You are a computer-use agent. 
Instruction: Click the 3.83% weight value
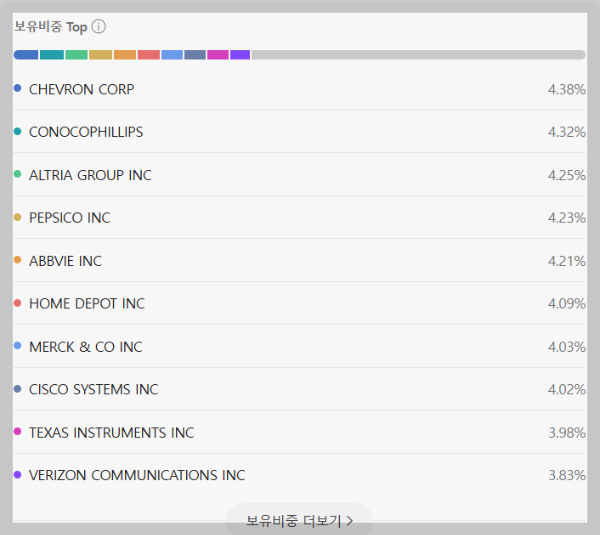(x=567, y=475)
